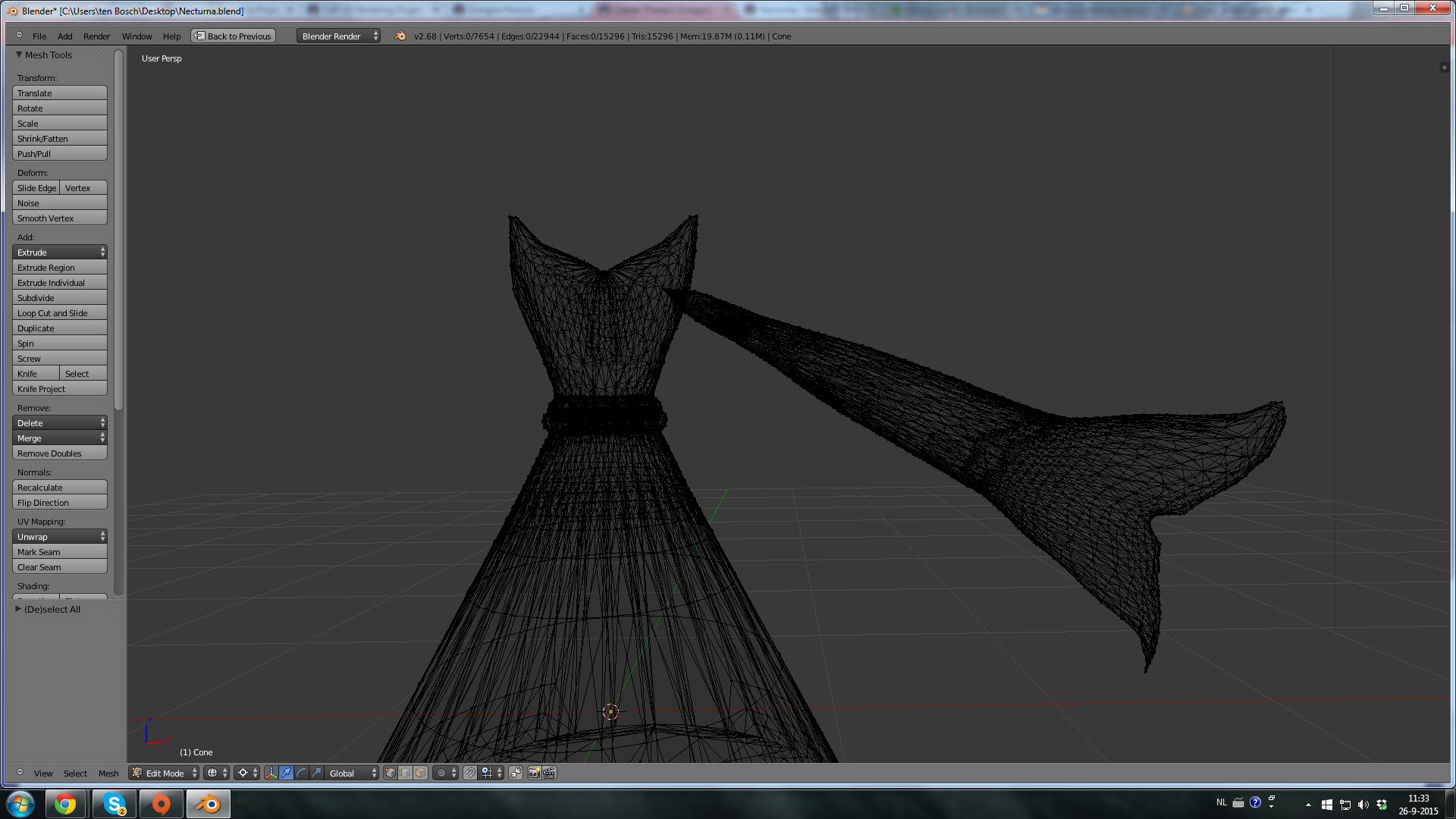Select face select mode icon
The image size is (1456, 819).
(x=420, y=773)
